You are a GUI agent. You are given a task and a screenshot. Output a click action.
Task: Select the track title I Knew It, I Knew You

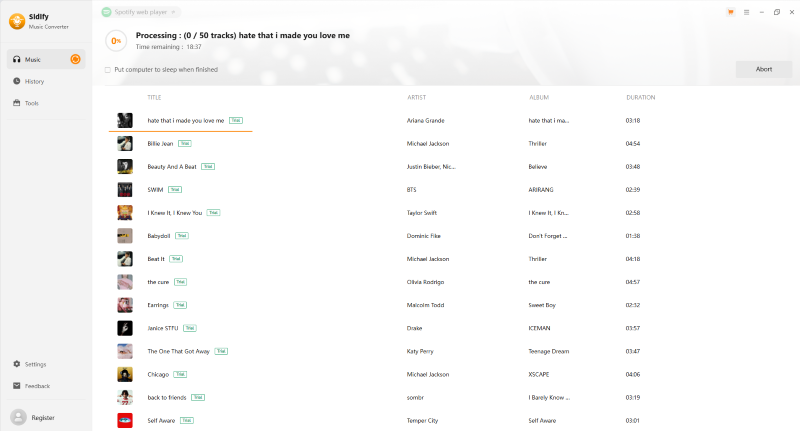pos(174,213)
